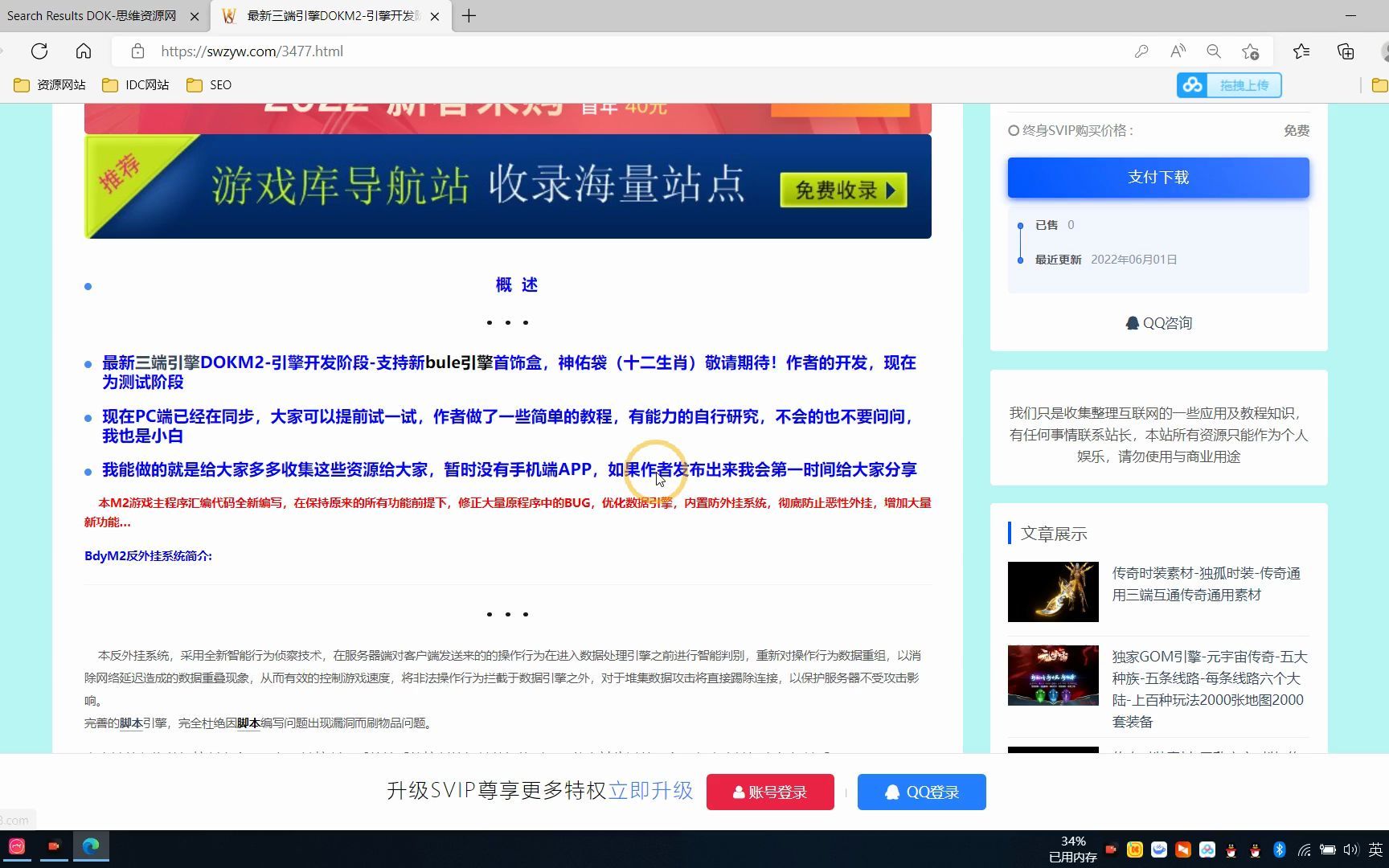Click Baidu cloud drag-upload button
Image resolution: width=1389 pixels, height=868 pixels.
click(1229, 85)
